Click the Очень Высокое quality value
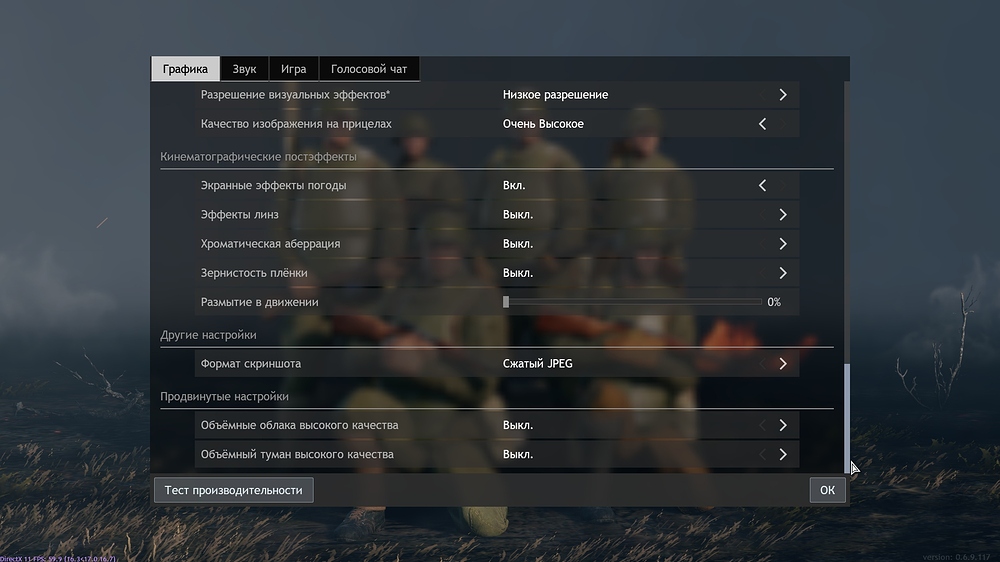1000x562 pixels. point(543,124)
